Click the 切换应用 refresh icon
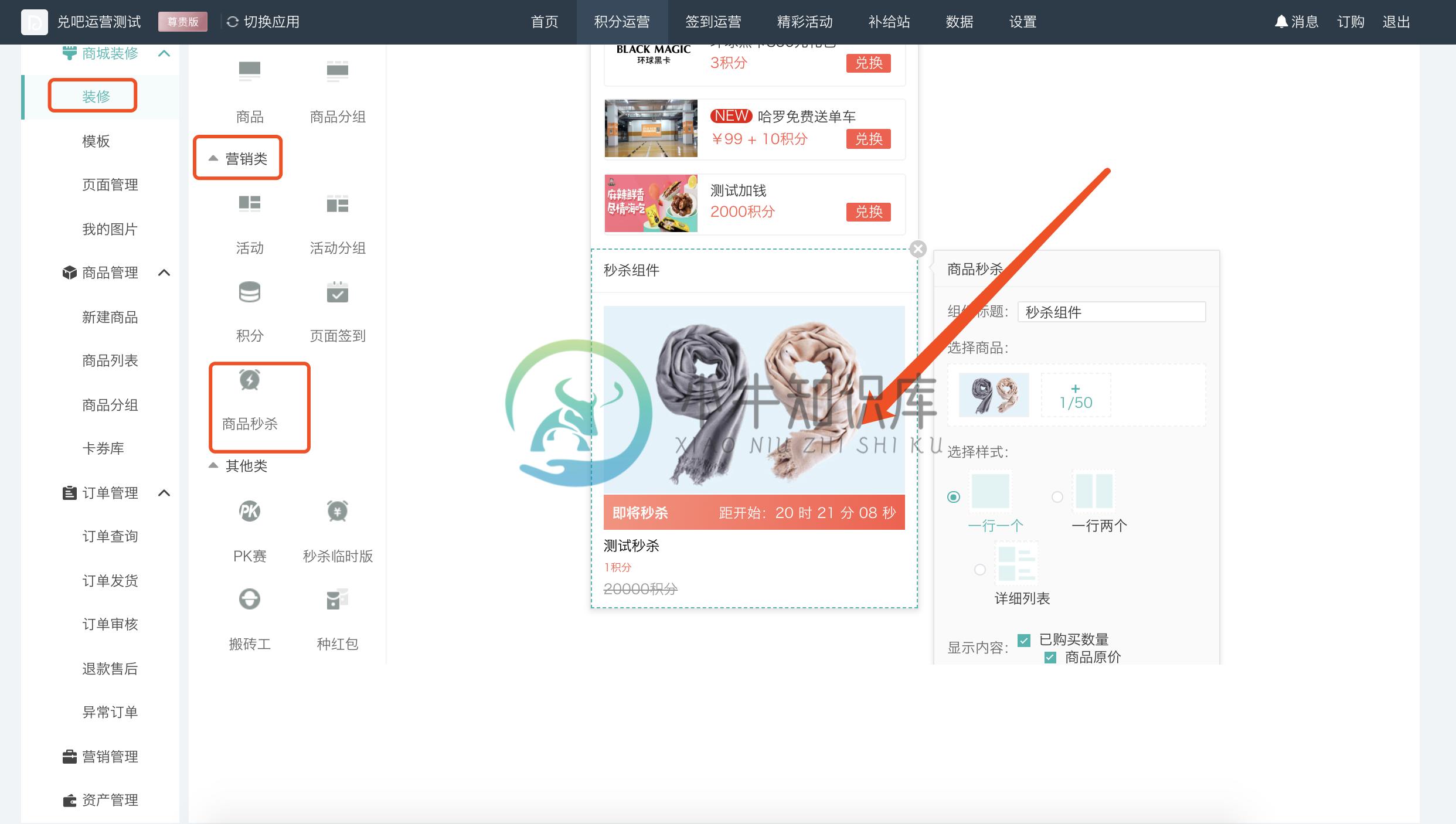The width and height of the screenshot is (1456, 824). pyautogui.click(x=232, y=22)
